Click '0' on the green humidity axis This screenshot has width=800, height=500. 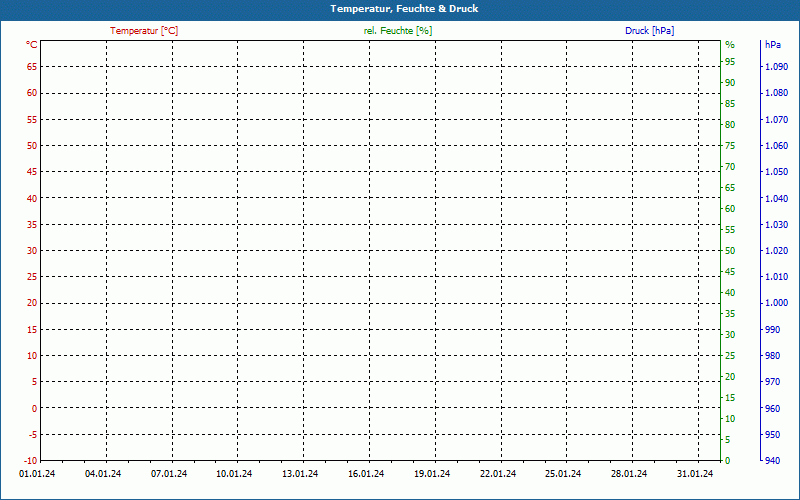tap(728, 461)
